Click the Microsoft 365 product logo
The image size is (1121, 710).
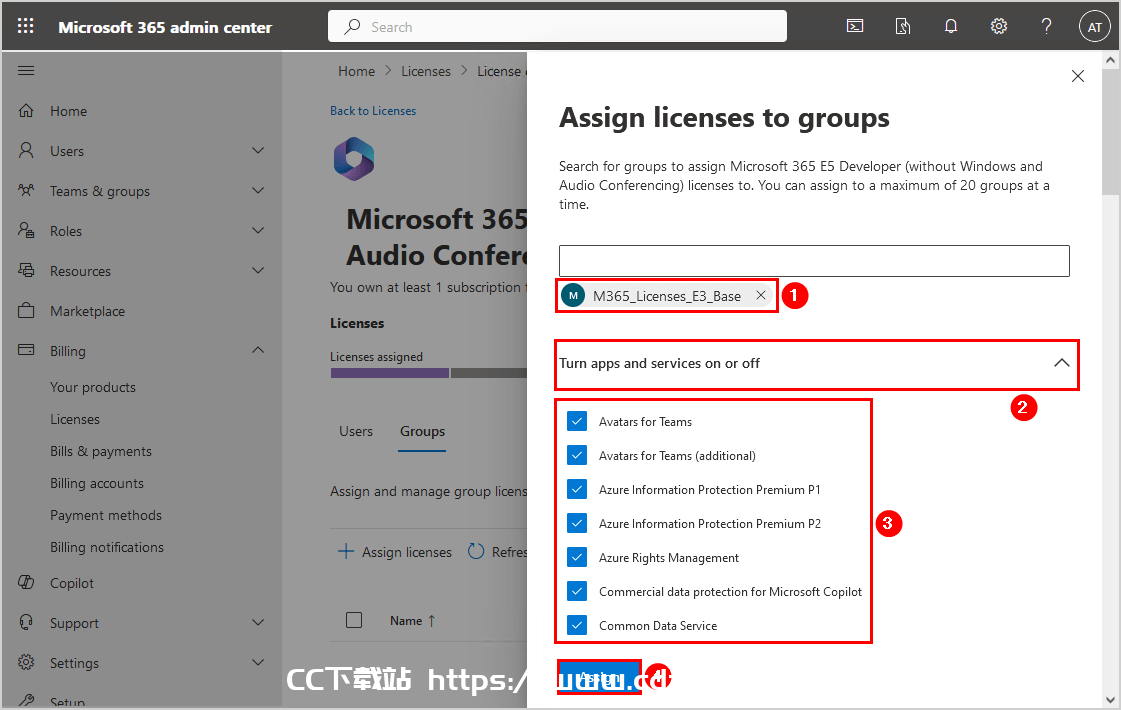click(x=354, y=159)
